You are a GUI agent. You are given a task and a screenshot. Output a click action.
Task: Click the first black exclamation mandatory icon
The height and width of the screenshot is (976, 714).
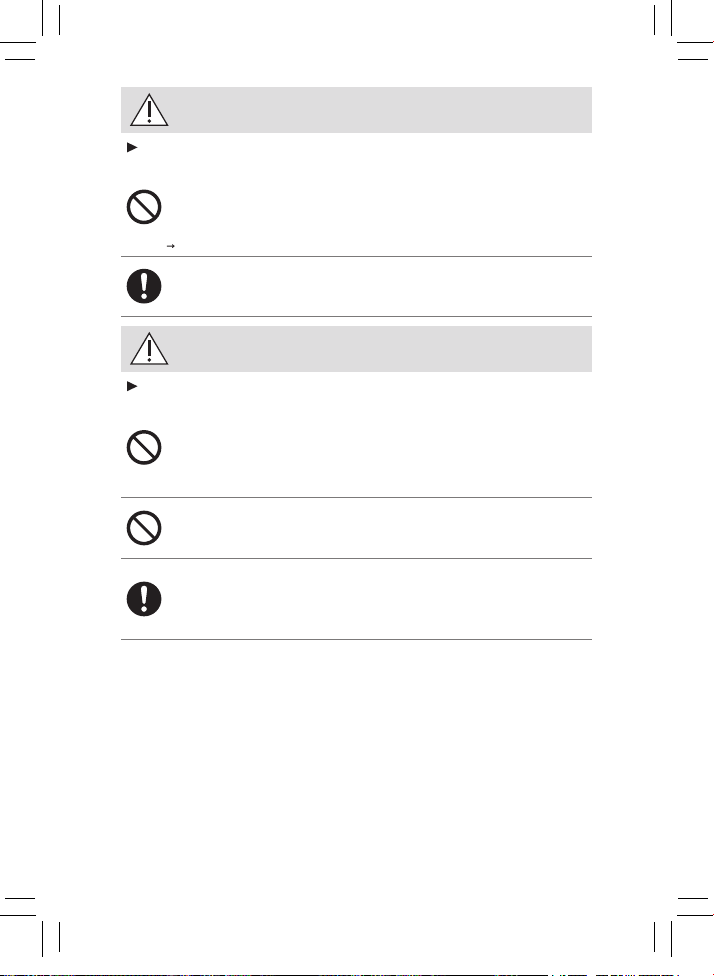(144, 286)
